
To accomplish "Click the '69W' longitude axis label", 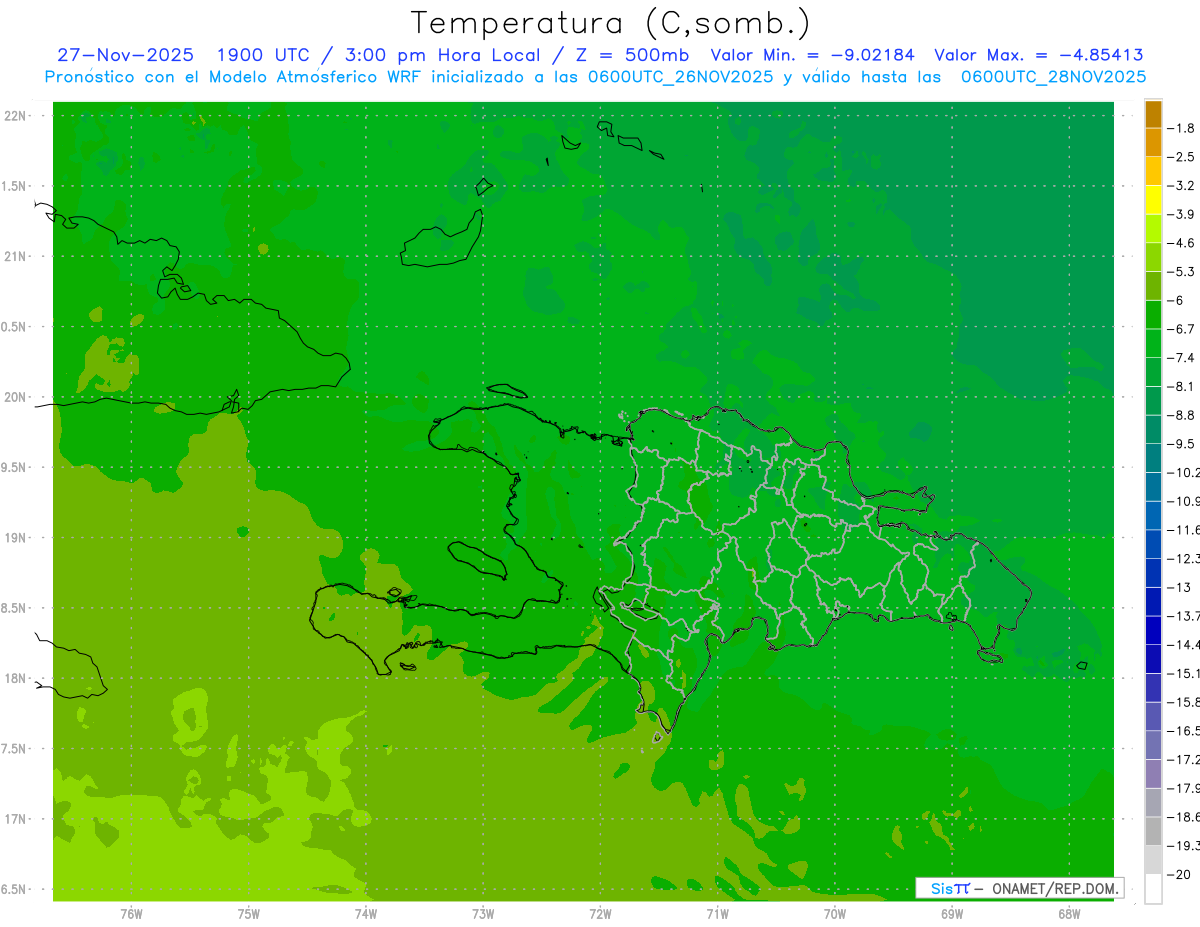I will click(951, 914).
